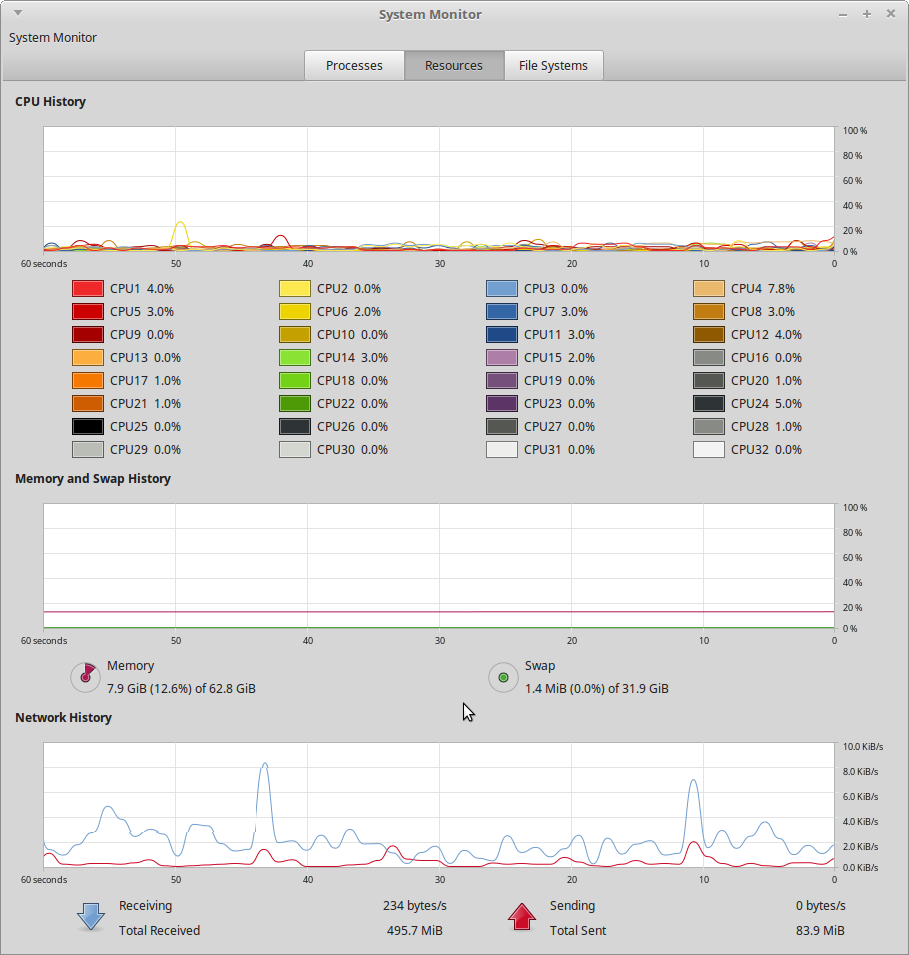Click the 'CPU History' heading
This screenshot has height=955, width=909.
pyautogui.click(x=51, y=102)
